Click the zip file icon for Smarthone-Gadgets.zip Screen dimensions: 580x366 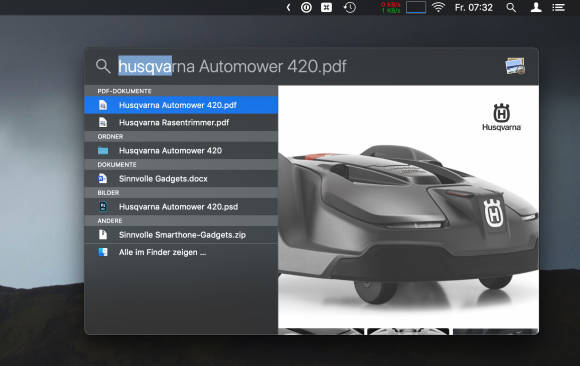click(x=103, y=235)
